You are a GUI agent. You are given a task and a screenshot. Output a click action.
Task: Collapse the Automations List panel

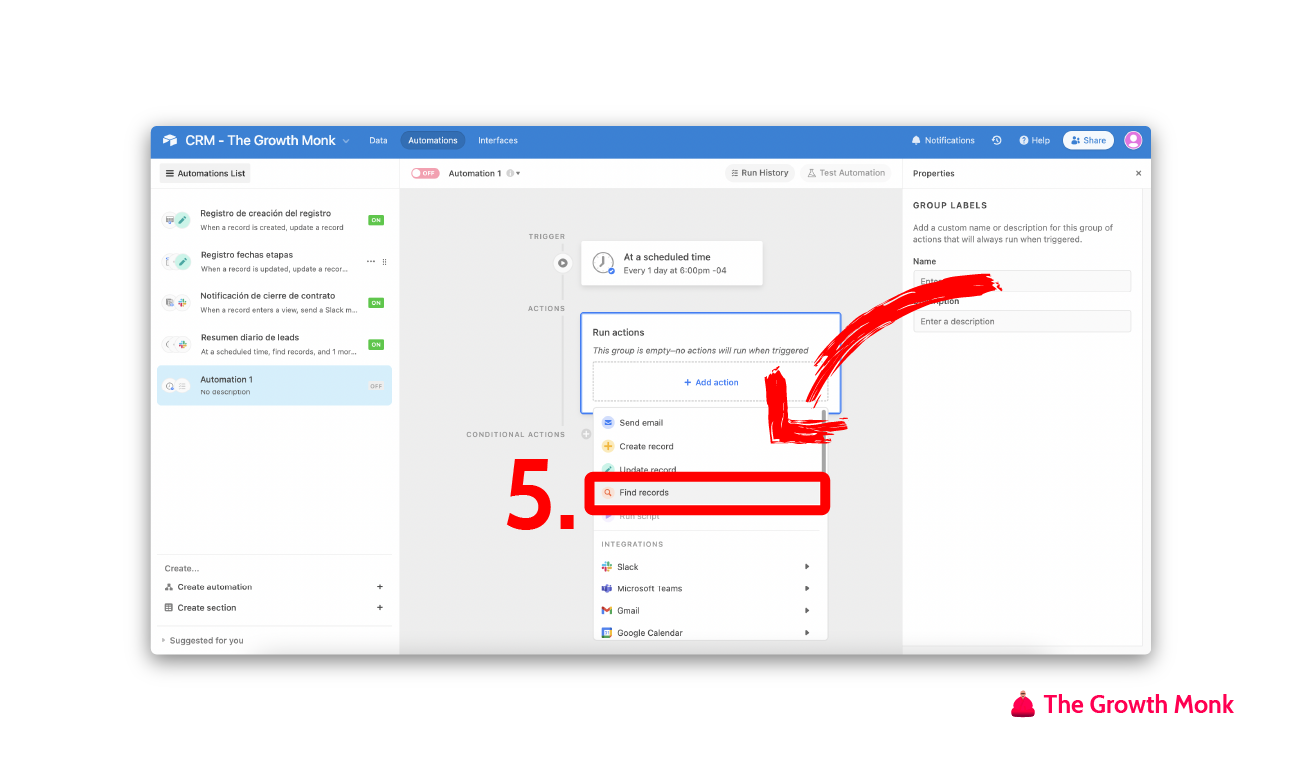[x=205, y=173]
